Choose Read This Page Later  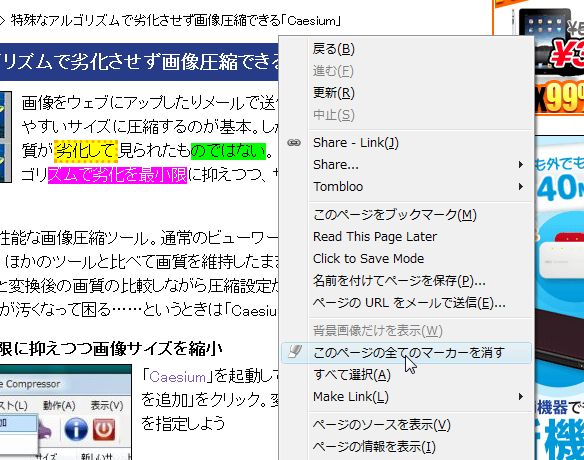point(375,237)
